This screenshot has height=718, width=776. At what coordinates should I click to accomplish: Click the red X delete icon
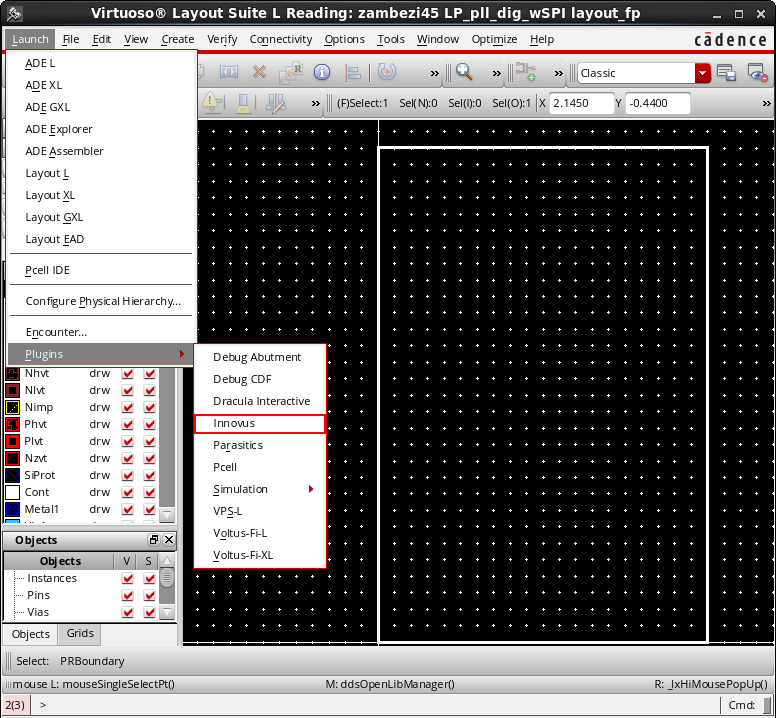pyautogui.click(x=259, y=73)
